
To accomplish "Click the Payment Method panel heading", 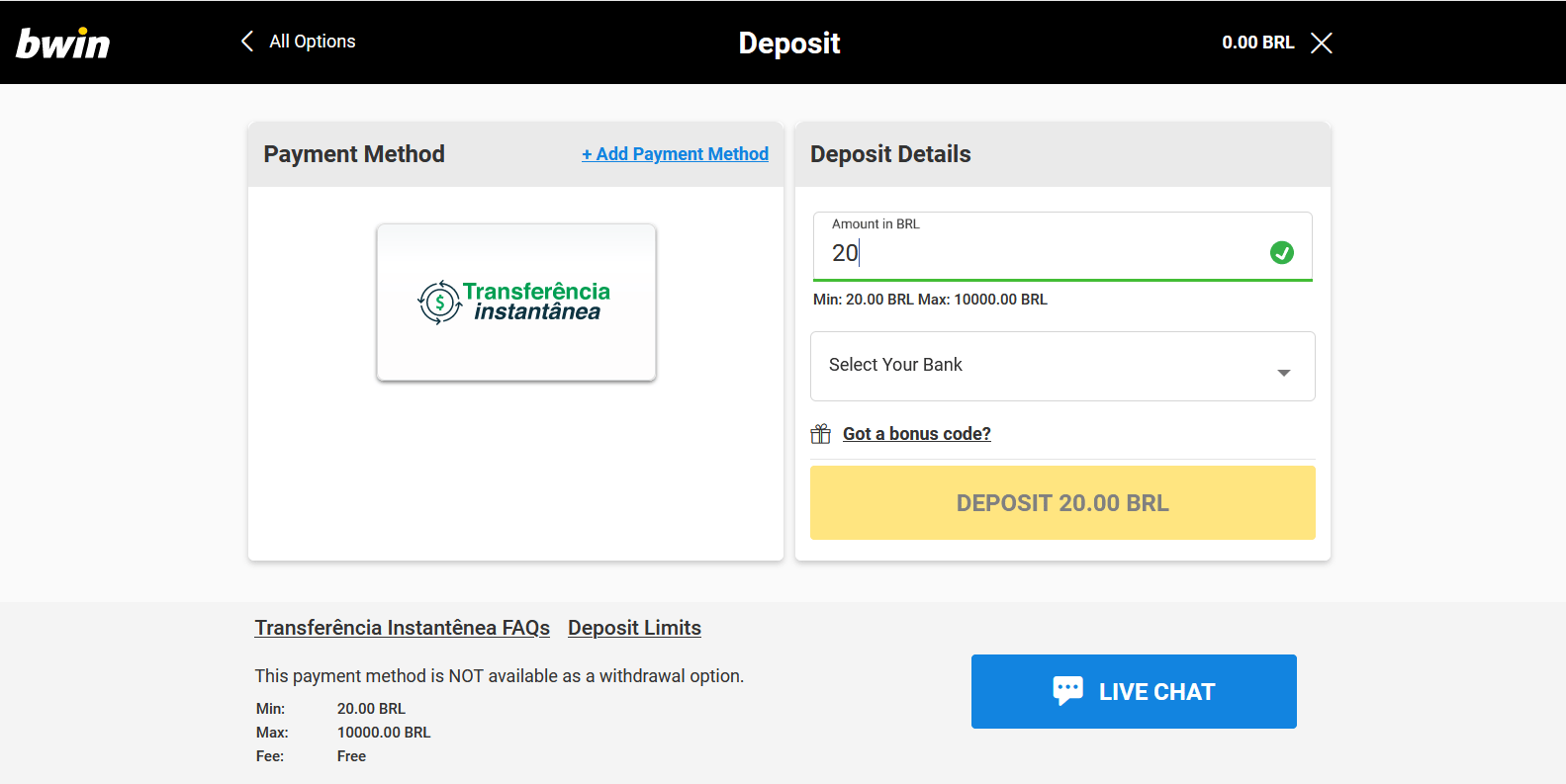I will click(x=354, y=154).
